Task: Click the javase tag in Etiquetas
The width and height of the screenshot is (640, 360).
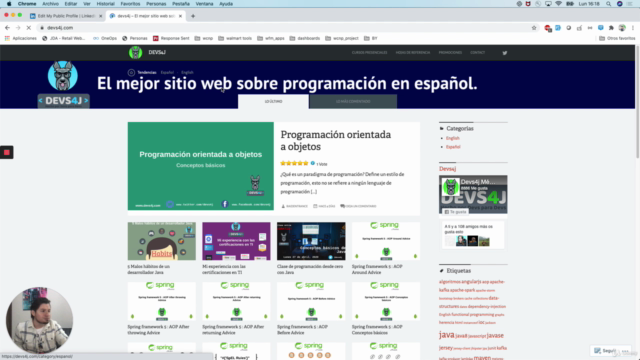Action: click(495, 336)
